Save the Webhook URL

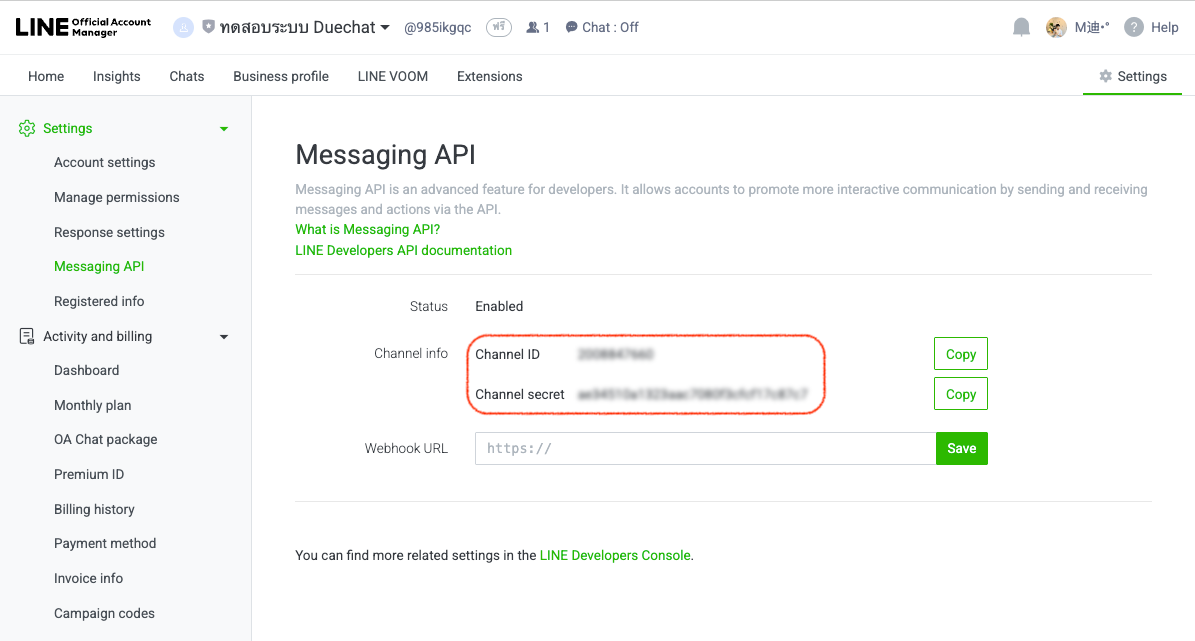[x=961, y=448]
